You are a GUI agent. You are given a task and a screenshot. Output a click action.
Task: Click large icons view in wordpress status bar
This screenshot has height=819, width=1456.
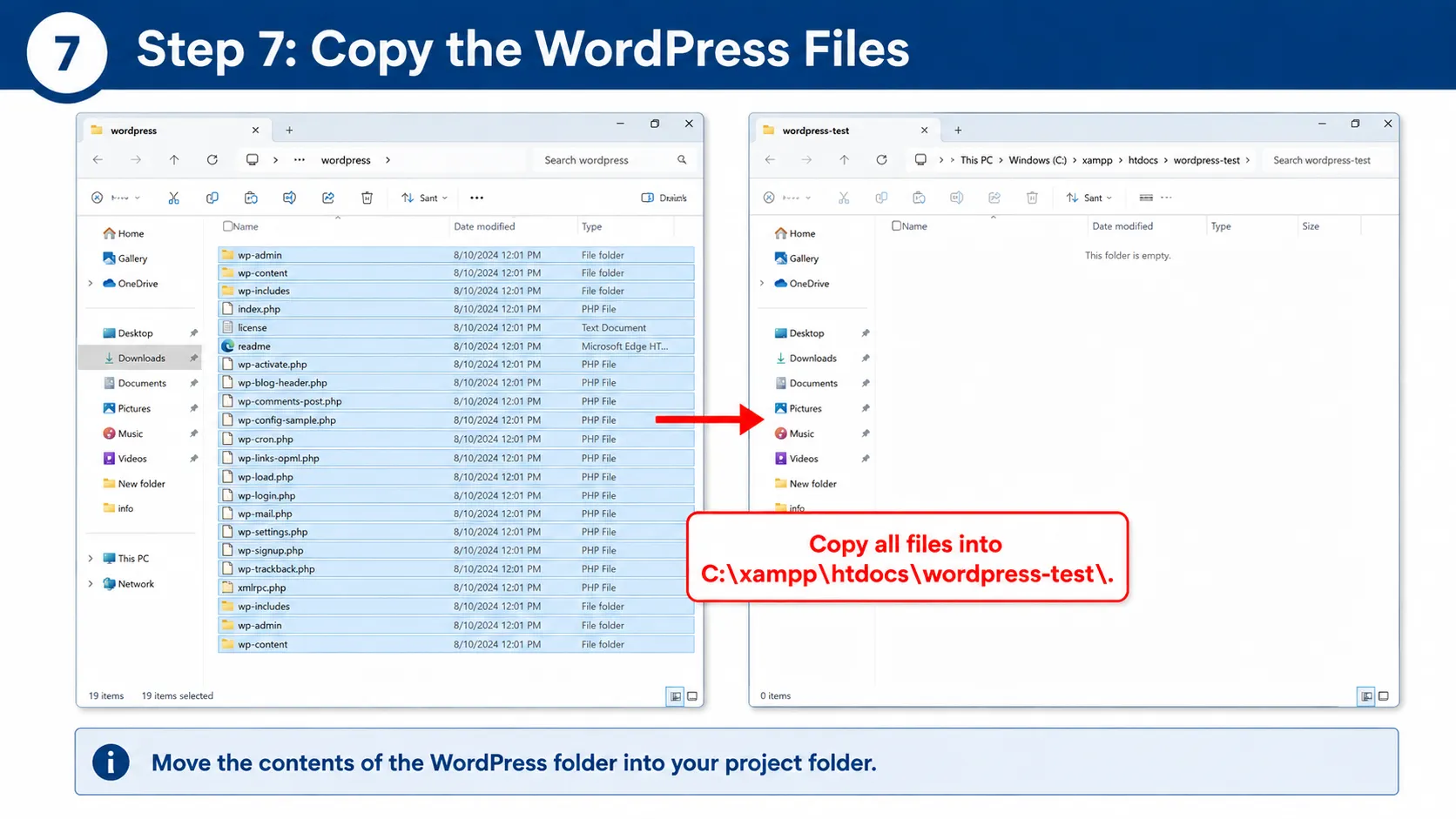point(692,696)
